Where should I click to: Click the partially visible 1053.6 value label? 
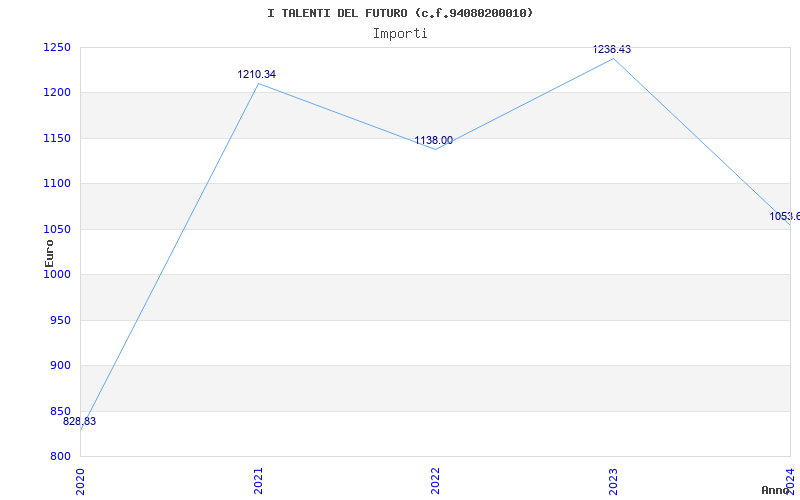point(785,216)
